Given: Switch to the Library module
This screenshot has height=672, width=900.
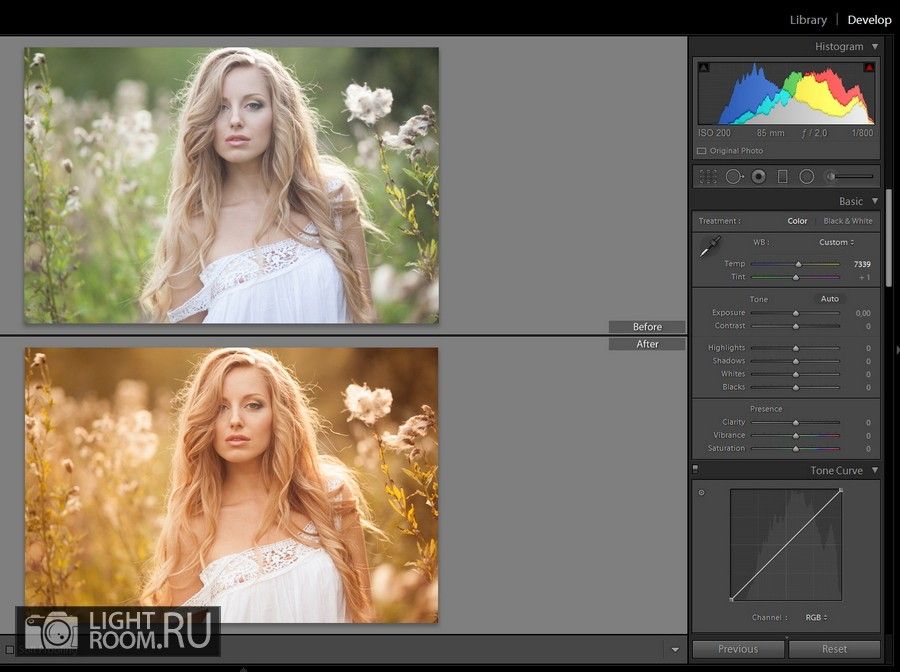Looking at the screenshot, I should click(808, 20).
